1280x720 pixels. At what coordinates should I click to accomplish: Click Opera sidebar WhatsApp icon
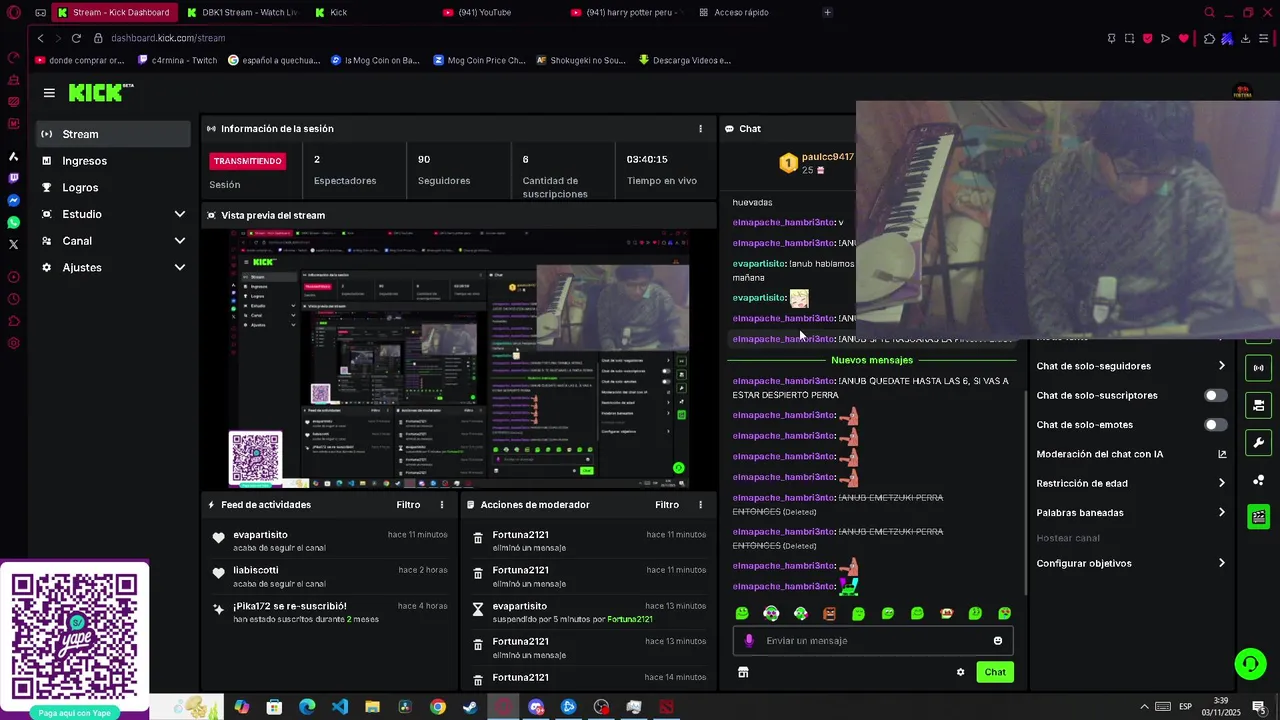click(13, 222)
